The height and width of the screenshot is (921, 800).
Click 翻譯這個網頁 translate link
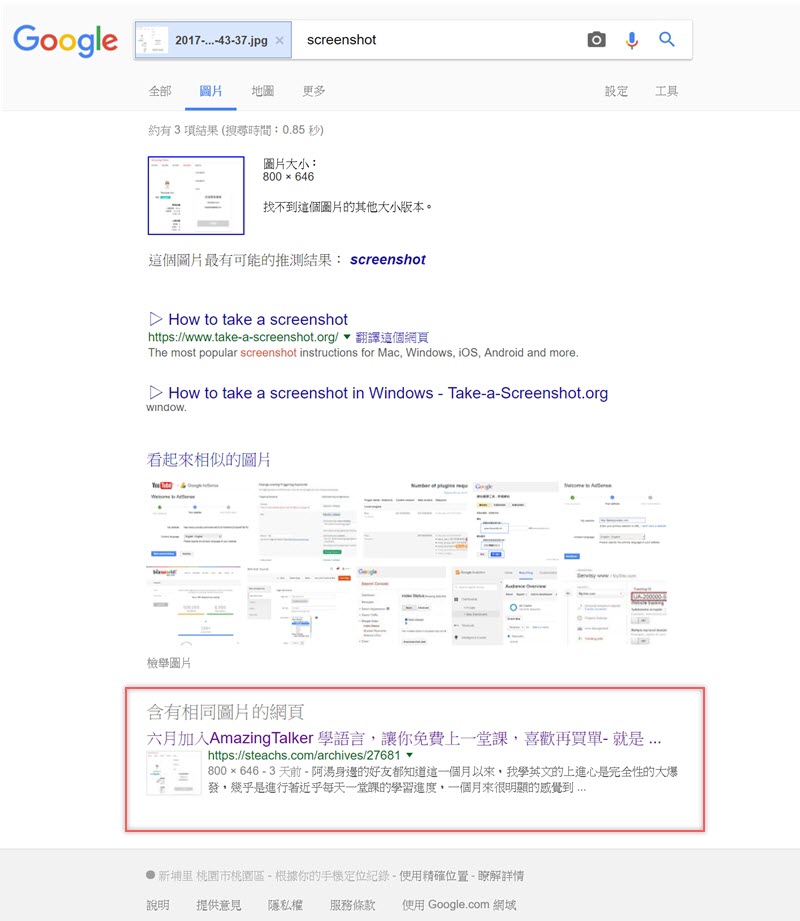click(x=392, y=337)
